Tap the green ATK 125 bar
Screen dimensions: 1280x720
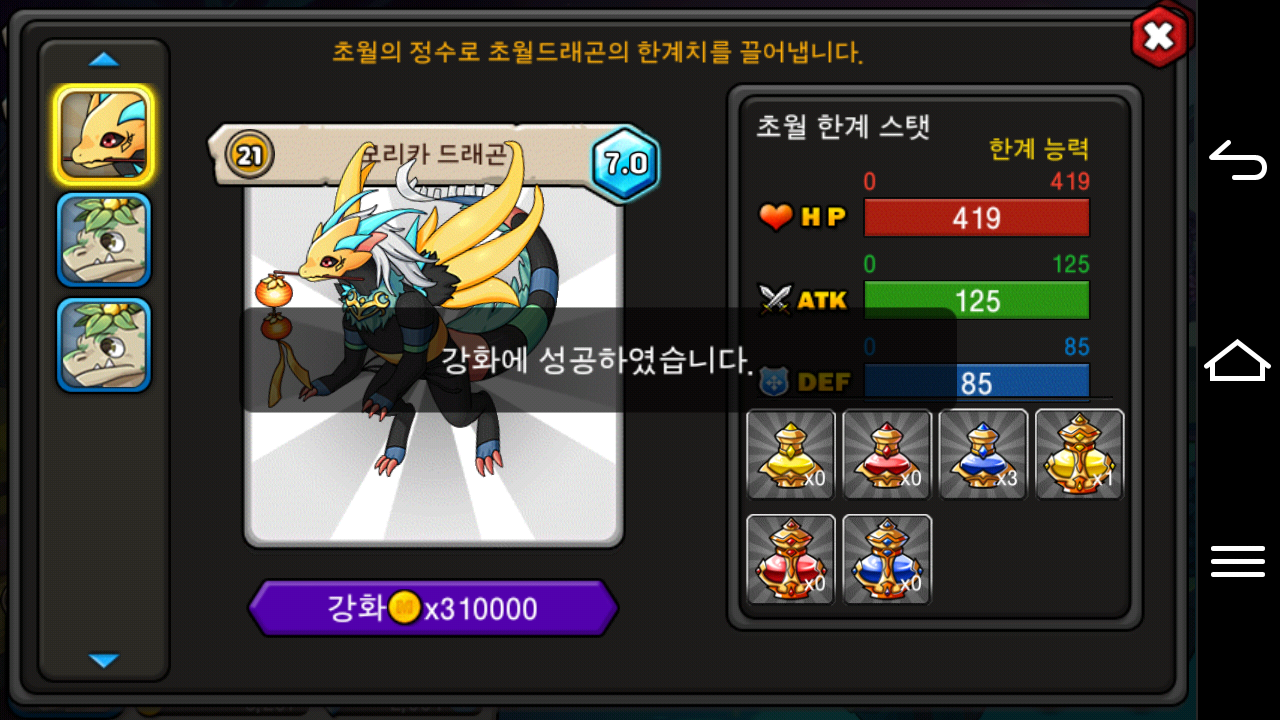pyautogui.click(x=976, y=300)
